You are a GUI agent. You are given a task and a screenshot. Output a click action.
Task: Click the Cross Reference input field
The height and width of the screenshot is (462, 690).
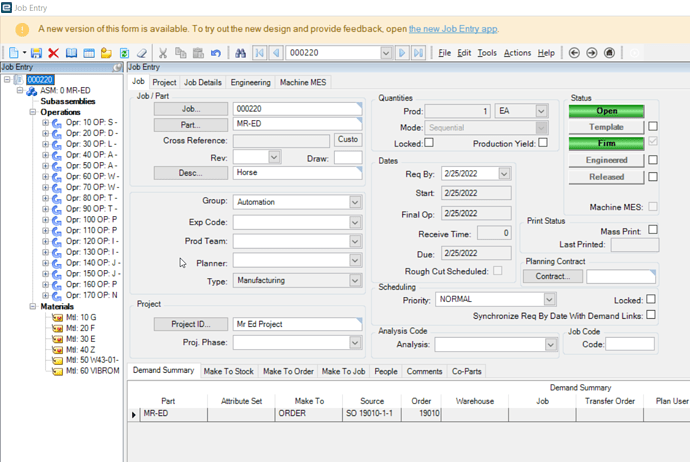[281, 141]
